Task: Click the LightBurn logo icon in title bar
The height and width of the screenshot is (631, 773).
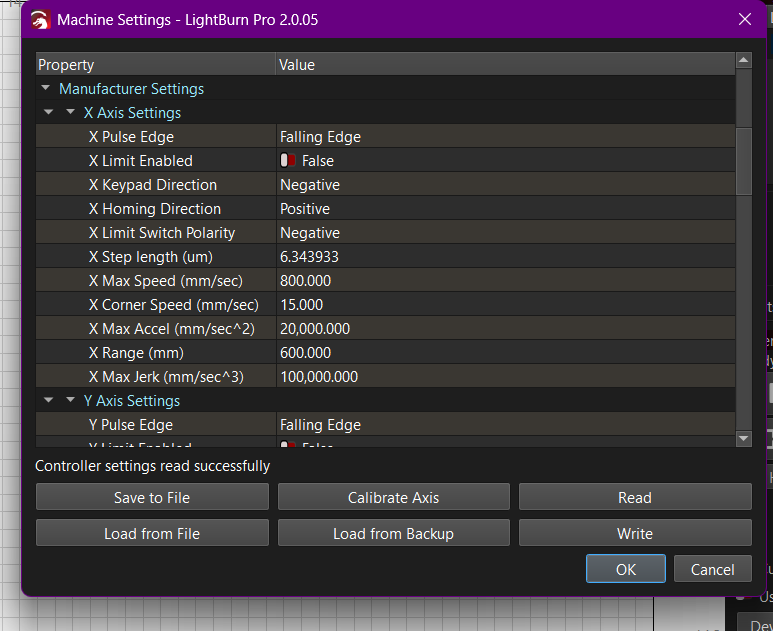Action: point(41,20)
